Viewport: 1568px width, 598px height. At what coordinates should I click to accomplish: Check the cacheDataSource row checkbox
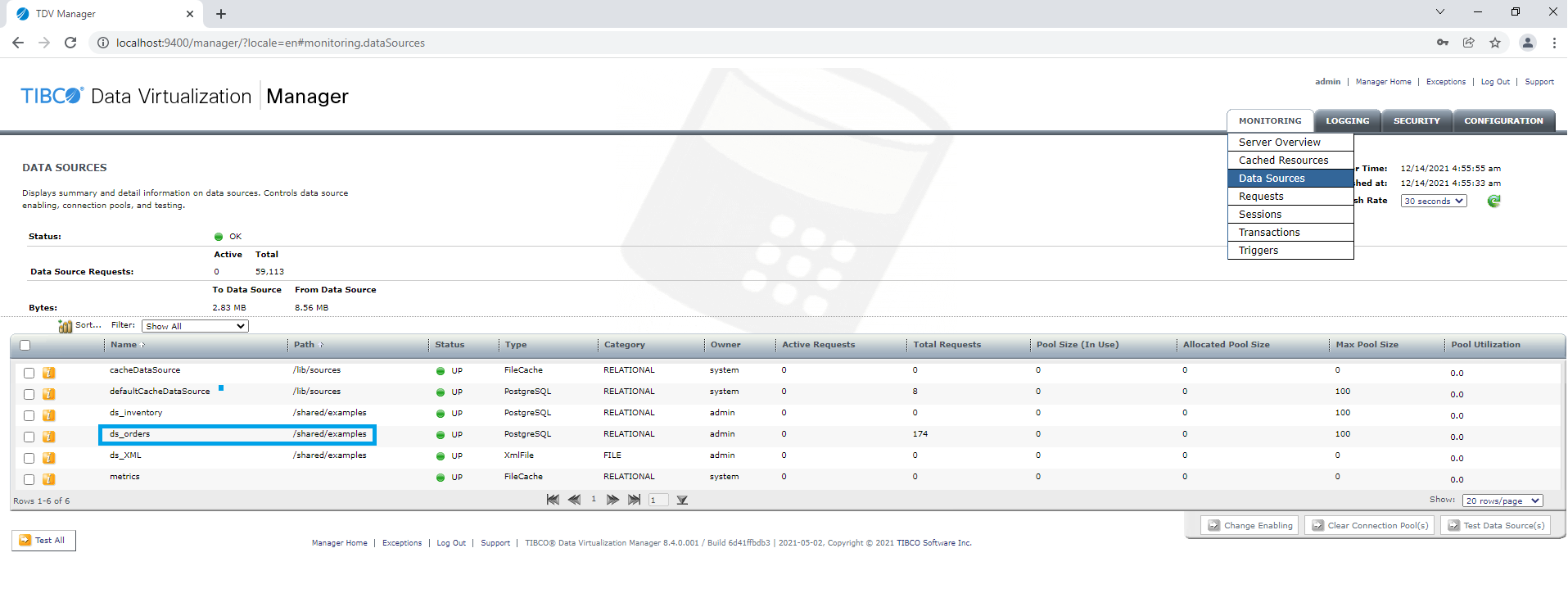[29, 373]
